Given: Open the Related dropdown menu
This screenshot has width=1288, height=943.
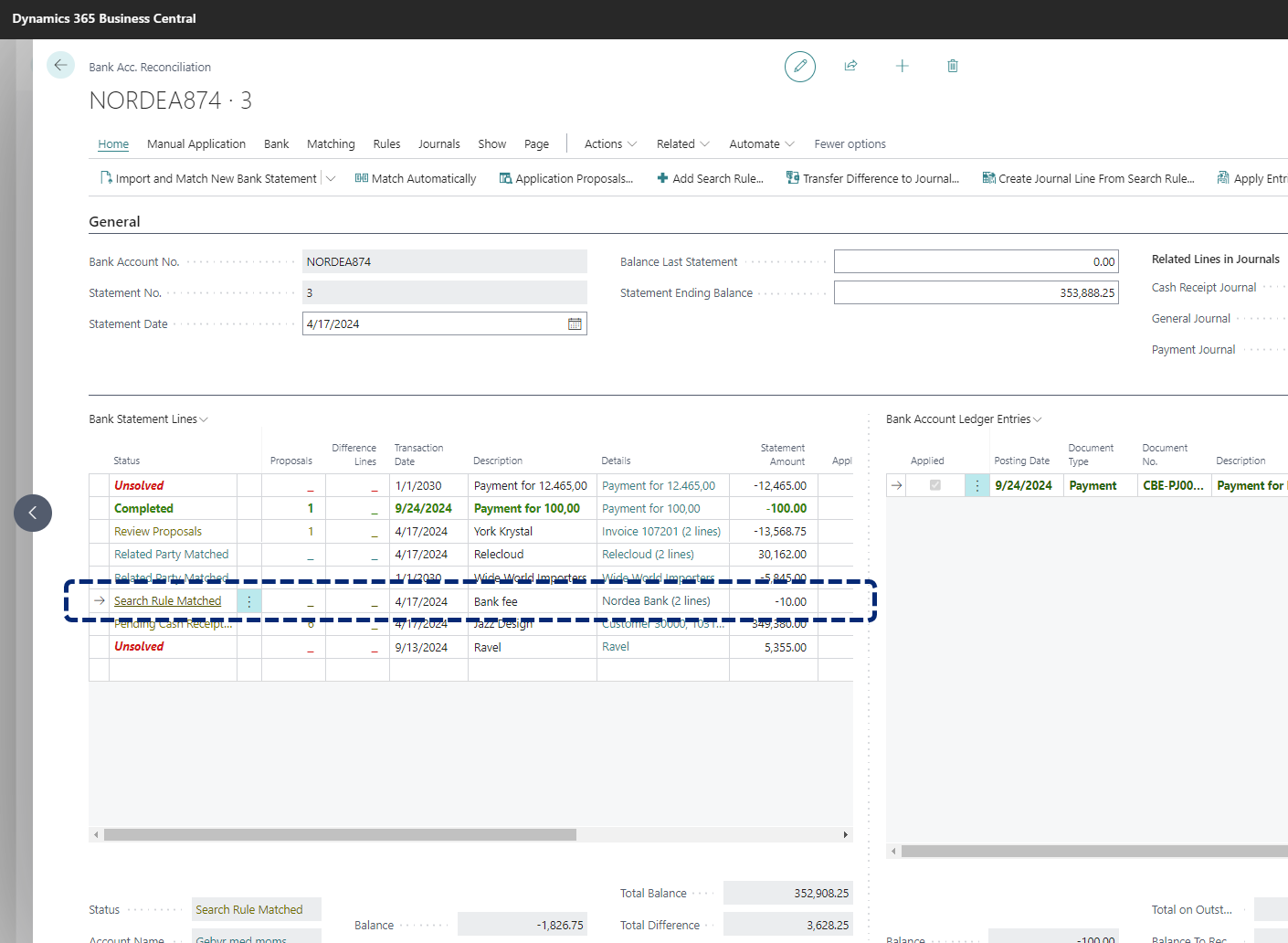Looking at the screenshot, I should 682,143.
